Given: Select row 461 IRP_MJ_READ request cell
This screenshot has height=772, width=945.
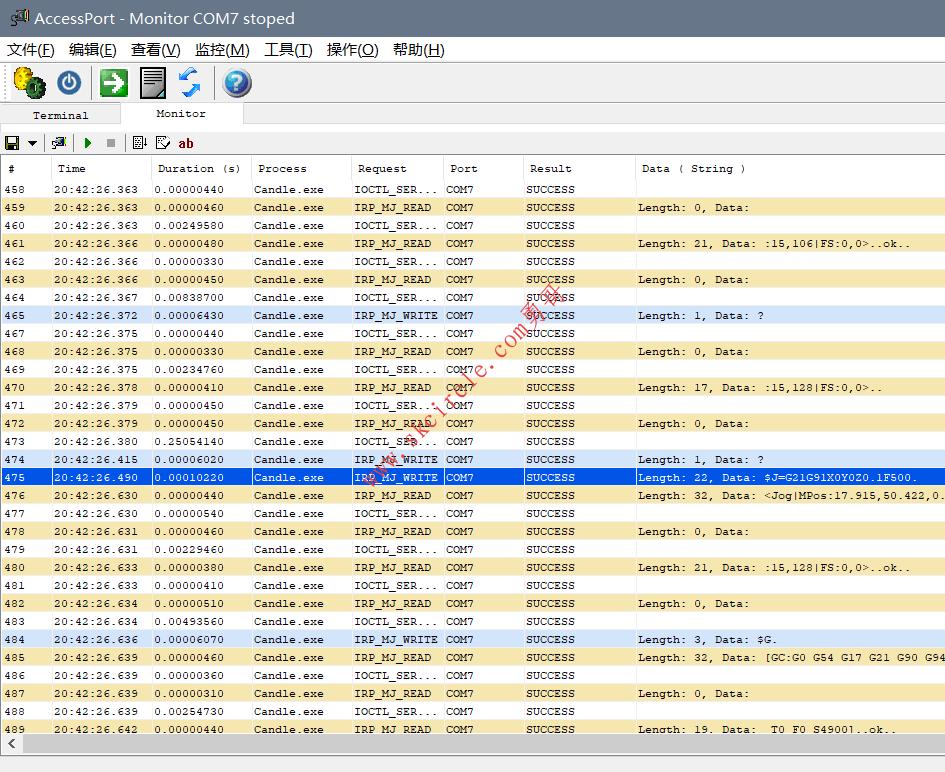Looking at the screenshot, I should coord(392,243).
